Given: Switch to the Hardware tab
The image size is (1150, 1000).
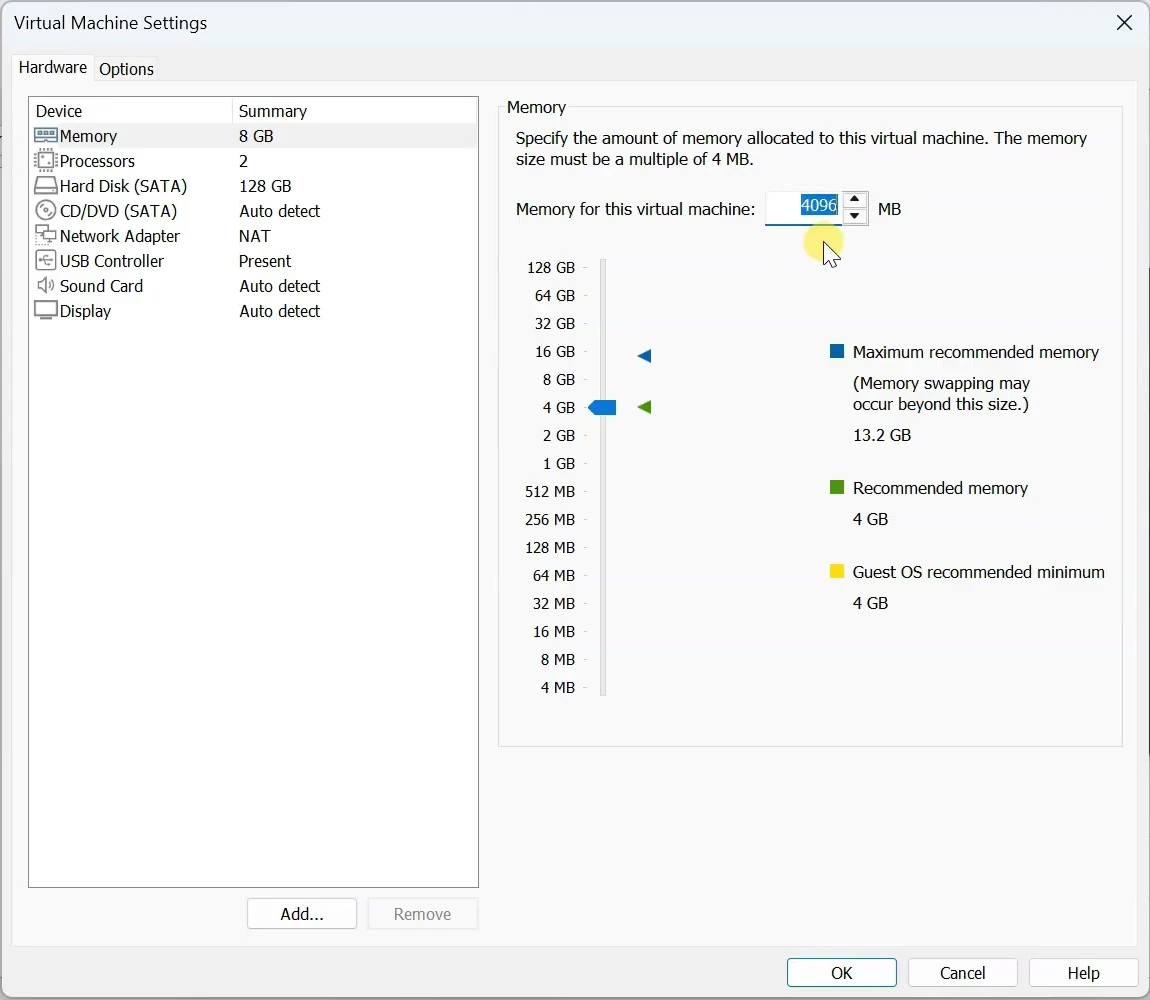Looking at the screenshot, I should point(53,67).
